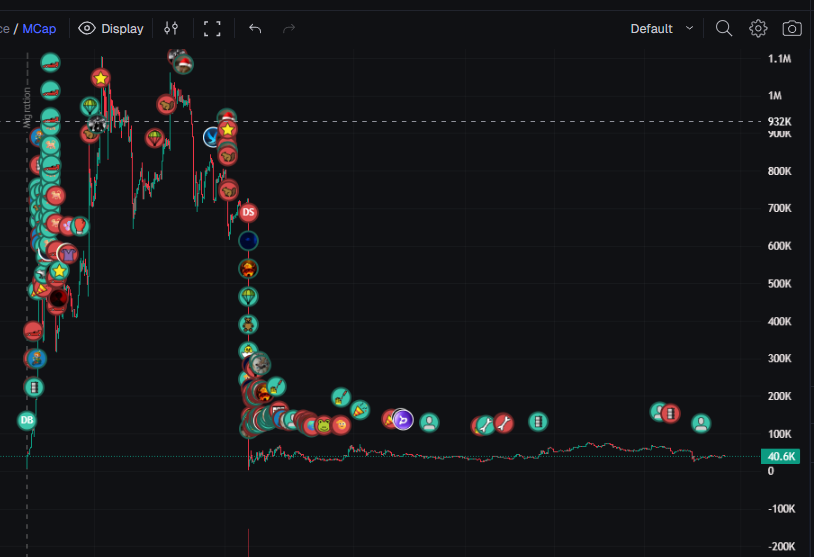Take a chart snapshot with camera icon
The width and height of the screenshot is (814, 557).
pyautogui.click(x=792, y=28)
